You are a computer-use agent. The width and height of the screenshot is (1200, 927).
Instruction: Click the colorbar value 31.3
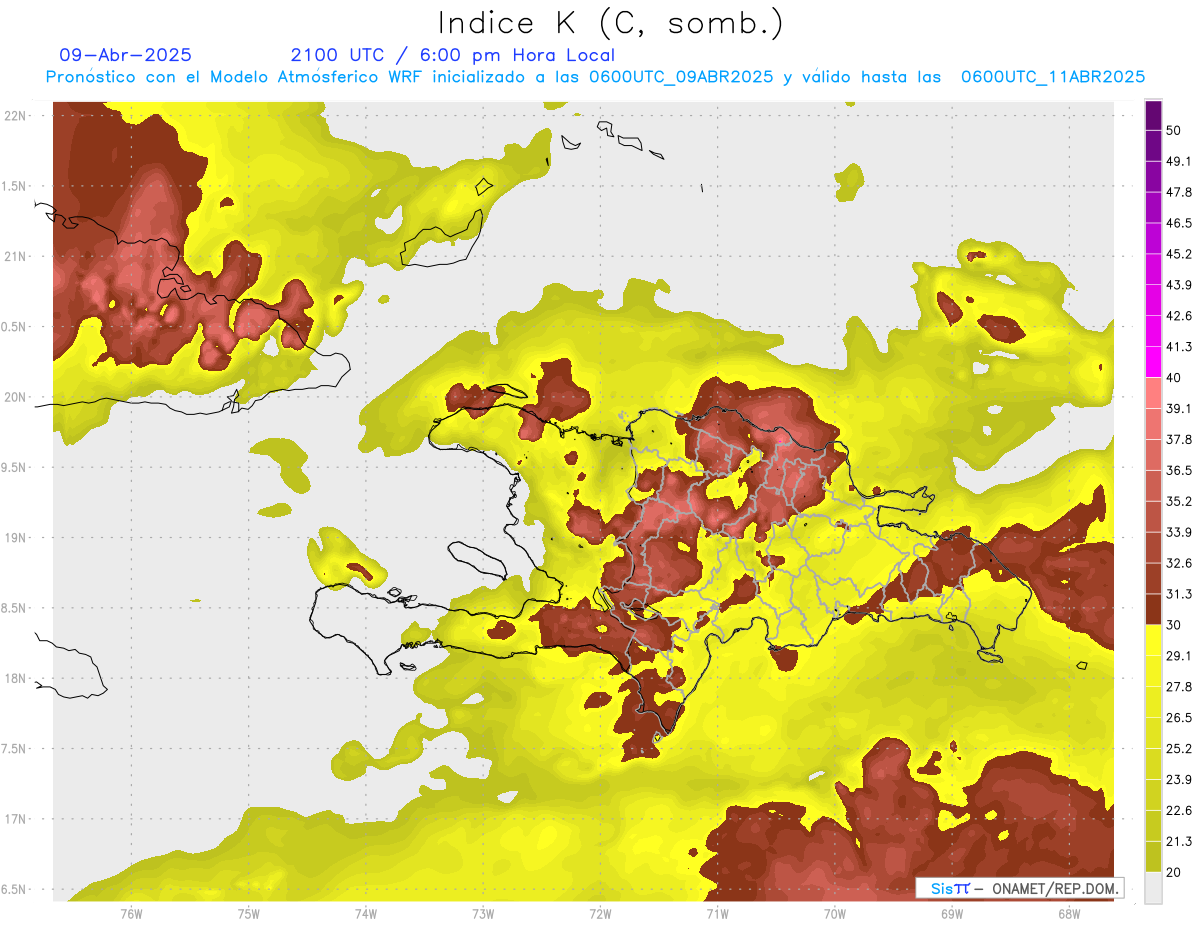1179,594
